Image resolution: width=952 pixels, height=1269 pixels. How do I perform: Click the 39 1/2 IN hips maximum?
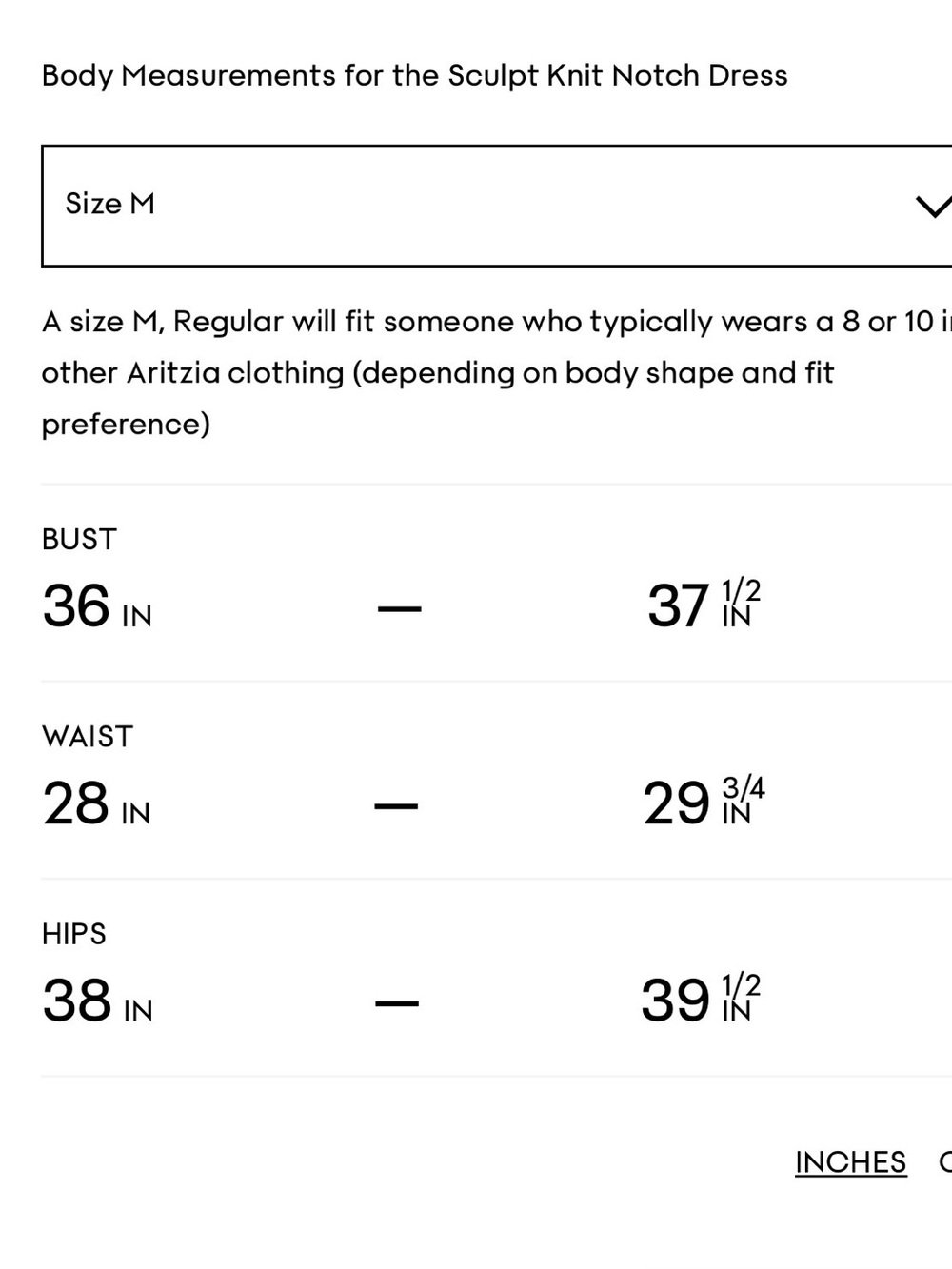click(701, 1000)
